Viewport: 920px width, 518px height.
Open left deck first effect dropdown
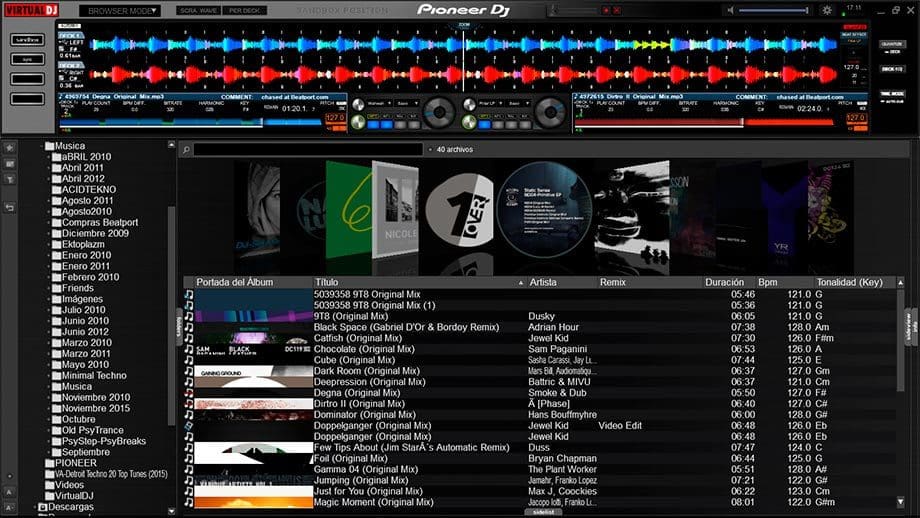pos(379,103)
